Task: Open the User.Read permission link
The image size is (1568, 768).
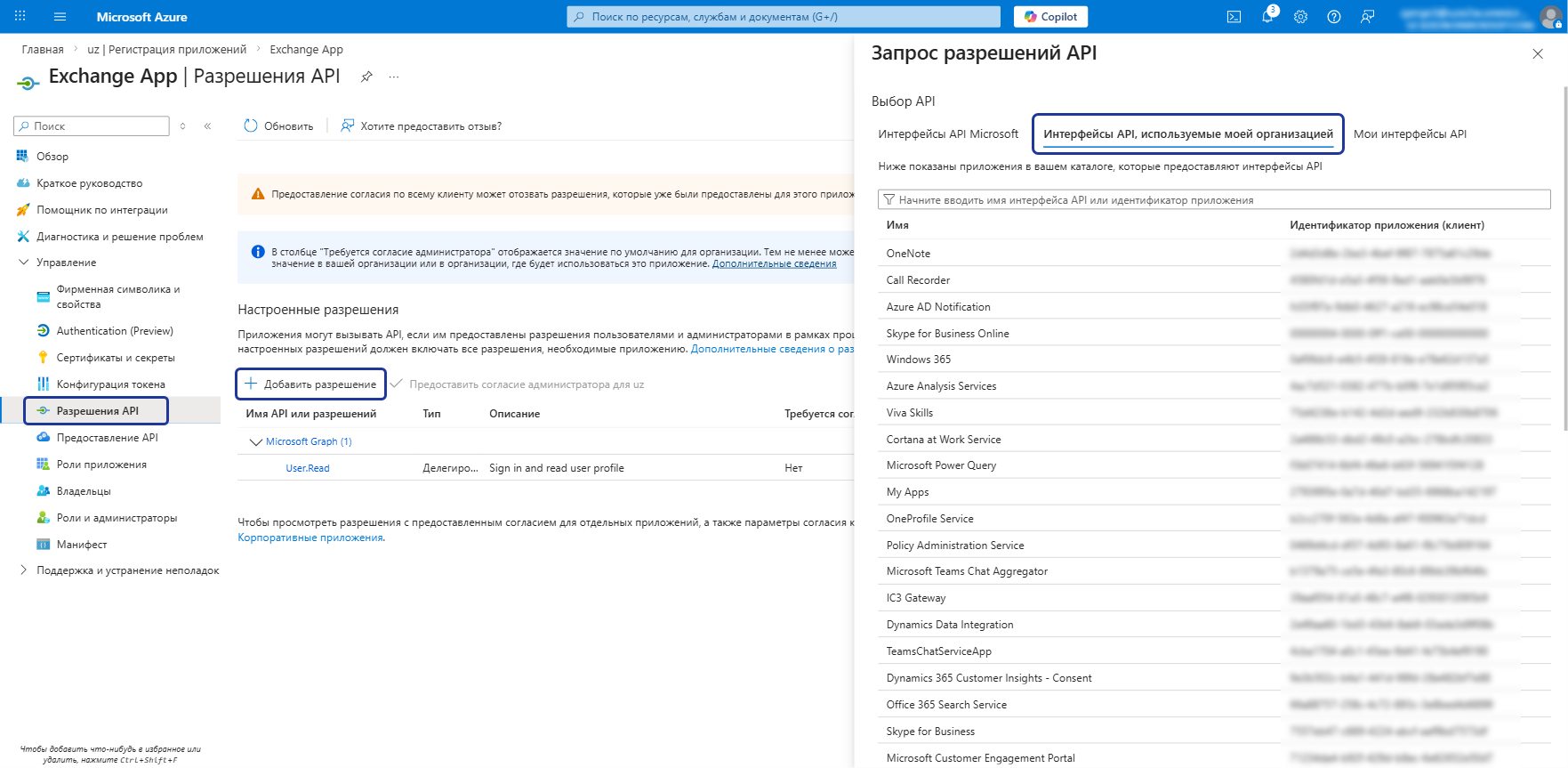Action: pyautogui.click(x=308, y=468)
